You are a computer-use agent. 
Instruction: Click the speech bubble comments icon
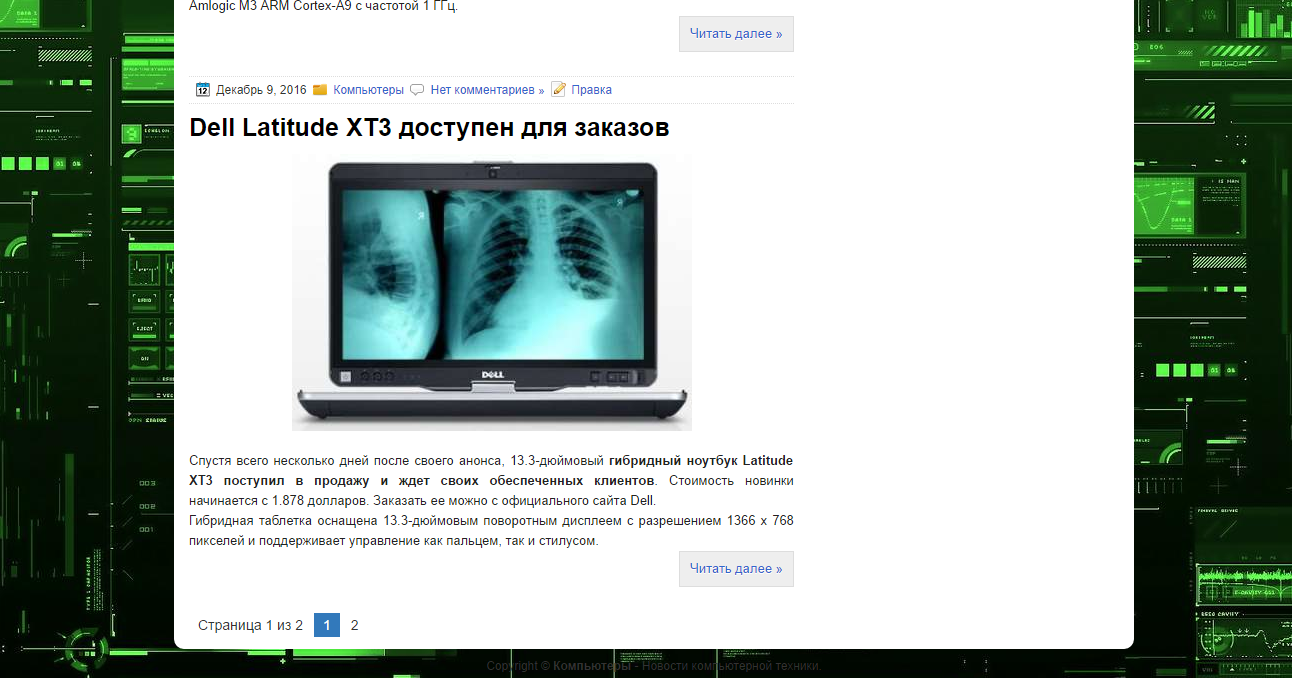coord(417,90)
